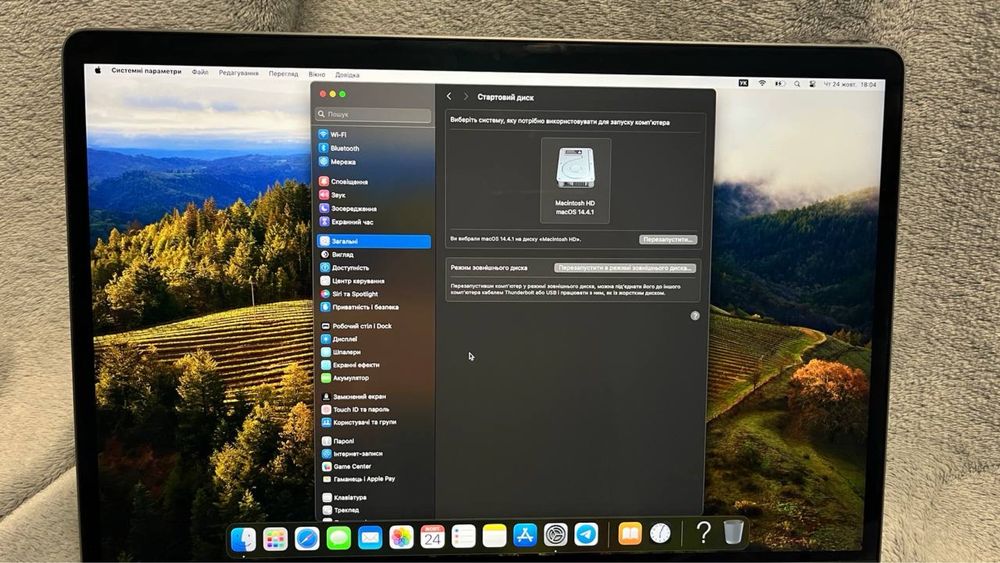Open the Trash in the Dock
The height and width of the screenshot is (563, 1000).
(x=733, y=531)
